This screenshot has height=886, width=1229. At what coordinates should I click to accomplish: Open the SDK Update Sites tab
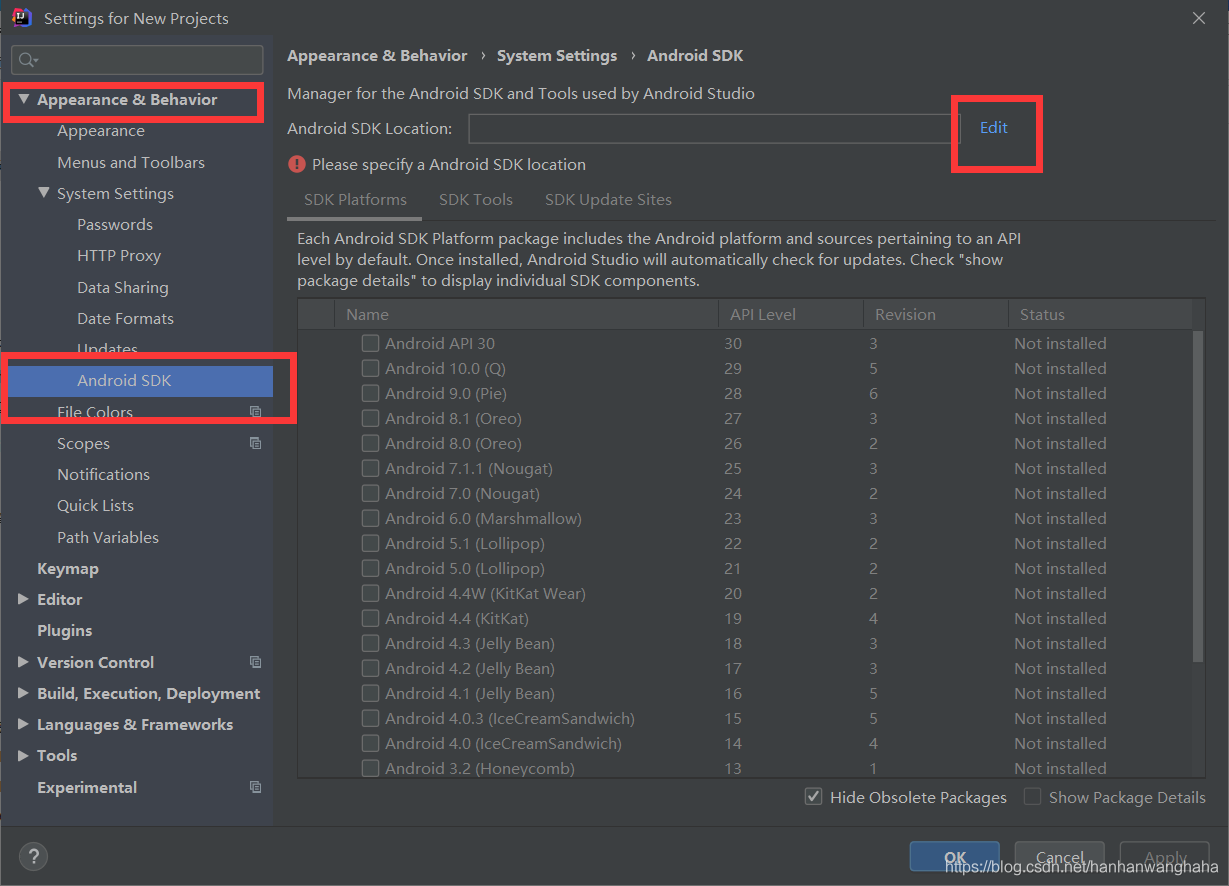607,199
